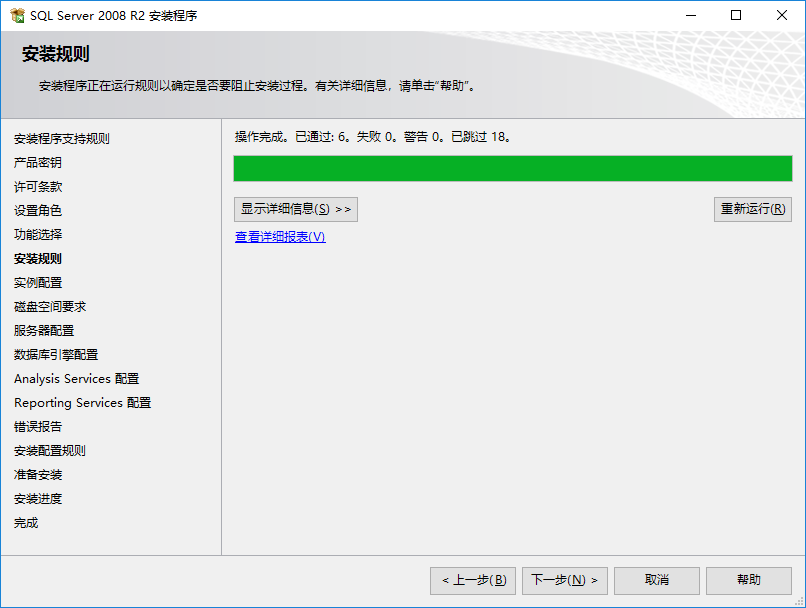Select Reporting Services 配置 step
806x608 pixels.
coord(83,403)
